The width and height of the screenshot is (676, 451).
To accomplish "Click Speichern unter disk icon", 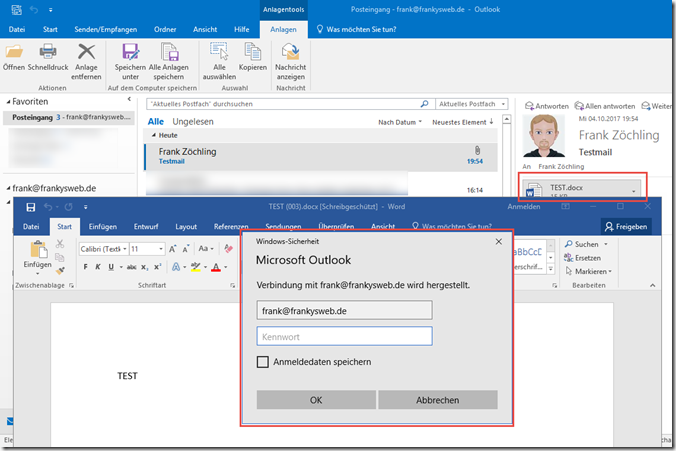I will click(130, 52).
